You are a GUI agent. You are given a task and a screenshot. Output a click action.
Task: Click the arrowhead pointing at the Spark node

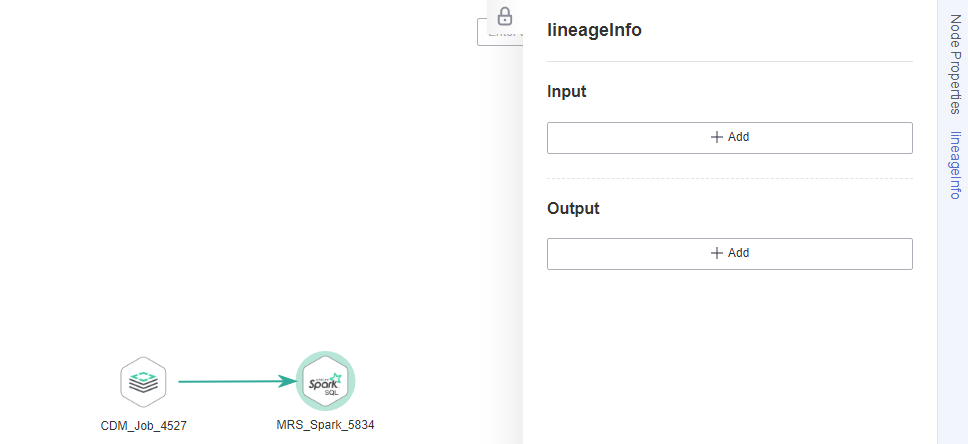(x=288, y=381)
